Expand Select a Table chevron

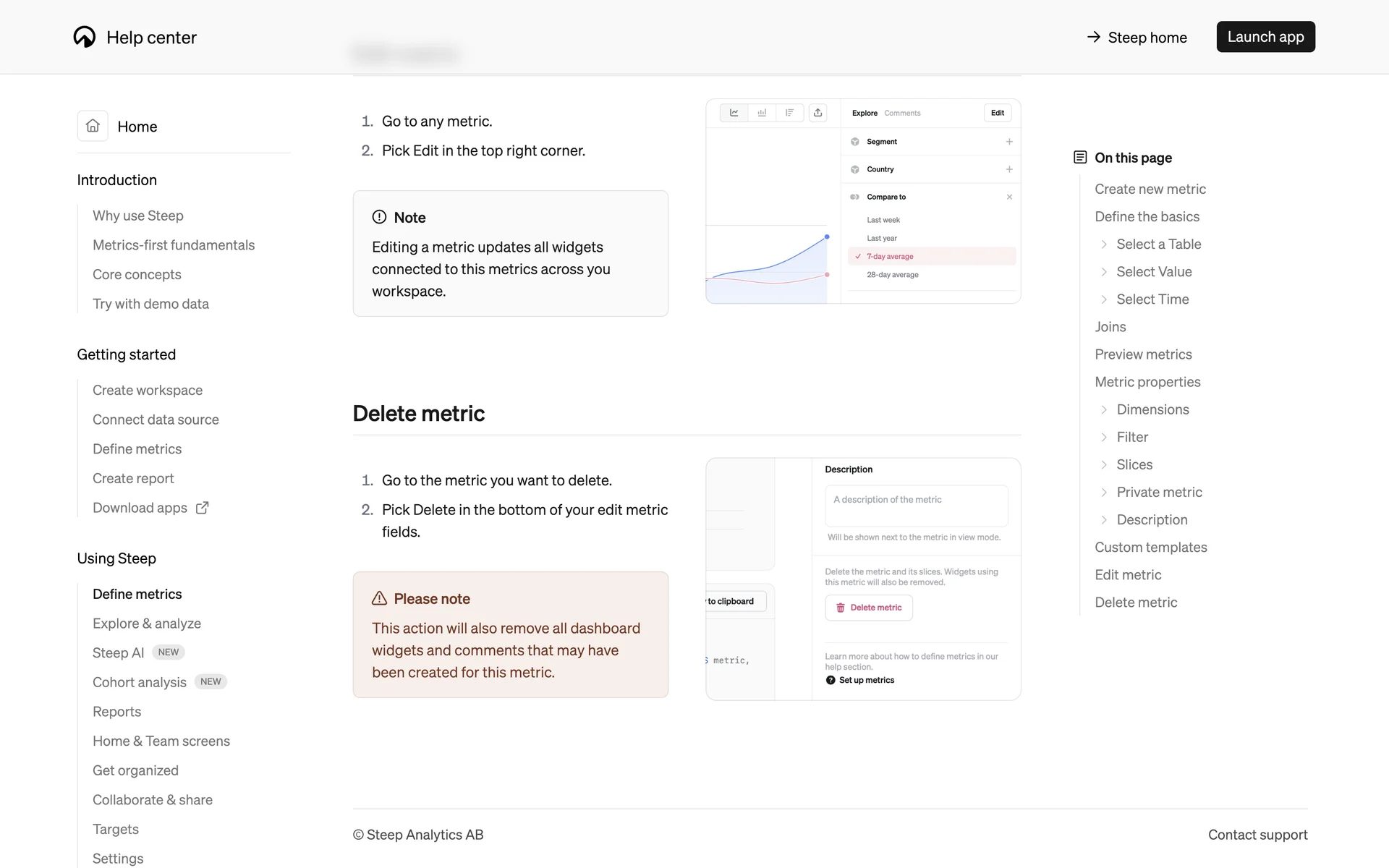(1104, 244)
